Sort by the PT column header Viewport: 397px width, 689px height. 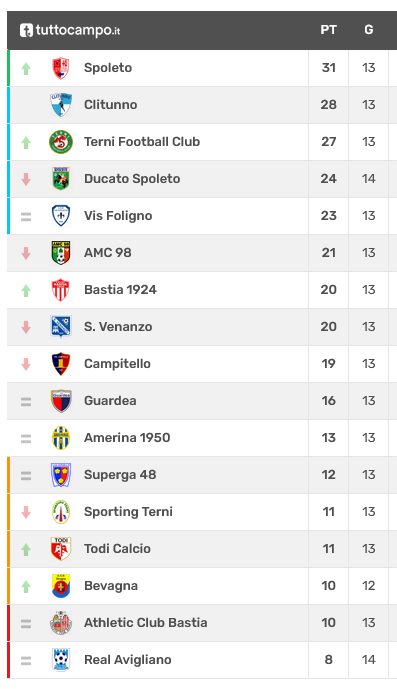328,30
